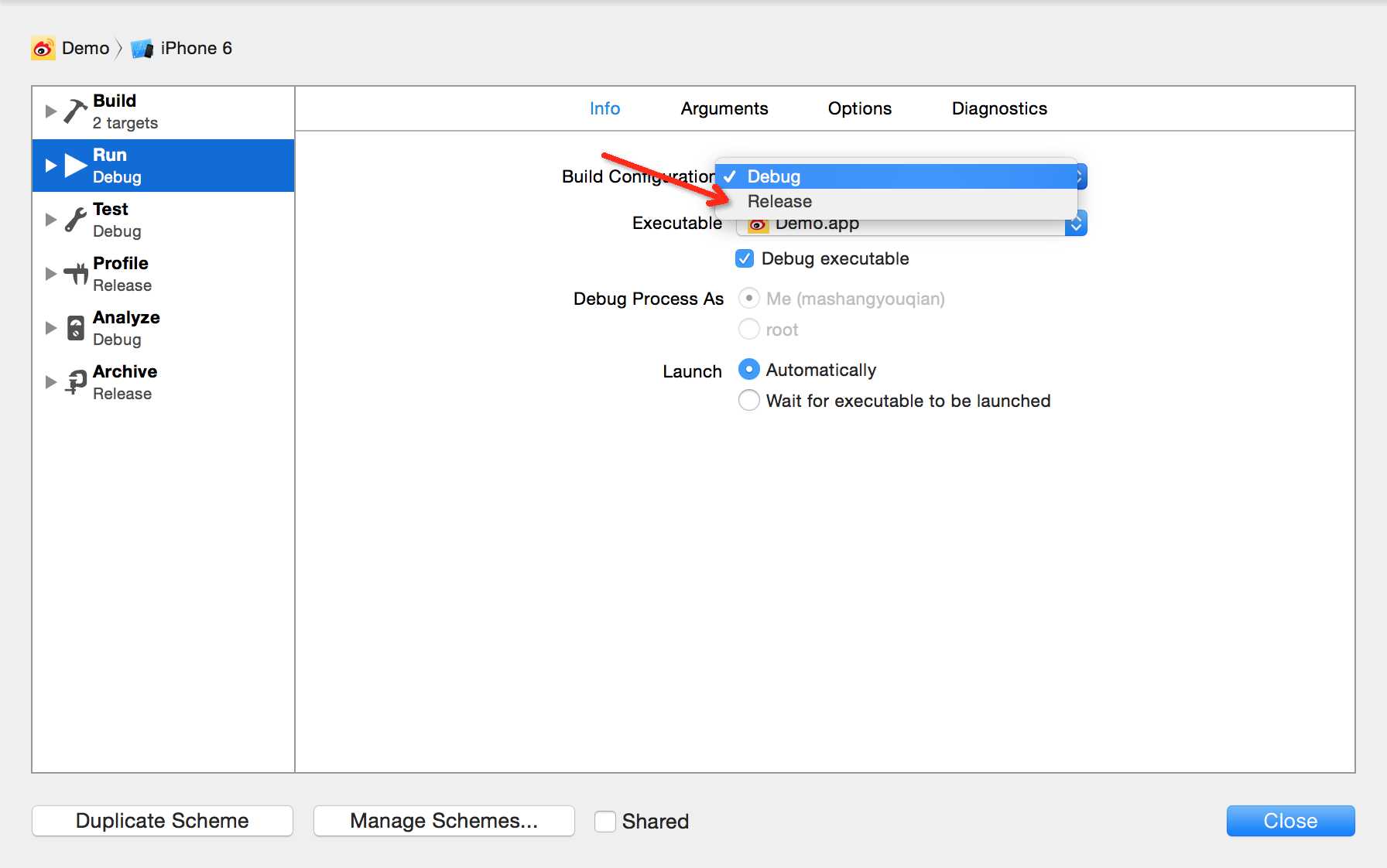The image size is (1387, 868).
Task: Select the Analyze Debug action row
Action: click(x=163, y=328)
